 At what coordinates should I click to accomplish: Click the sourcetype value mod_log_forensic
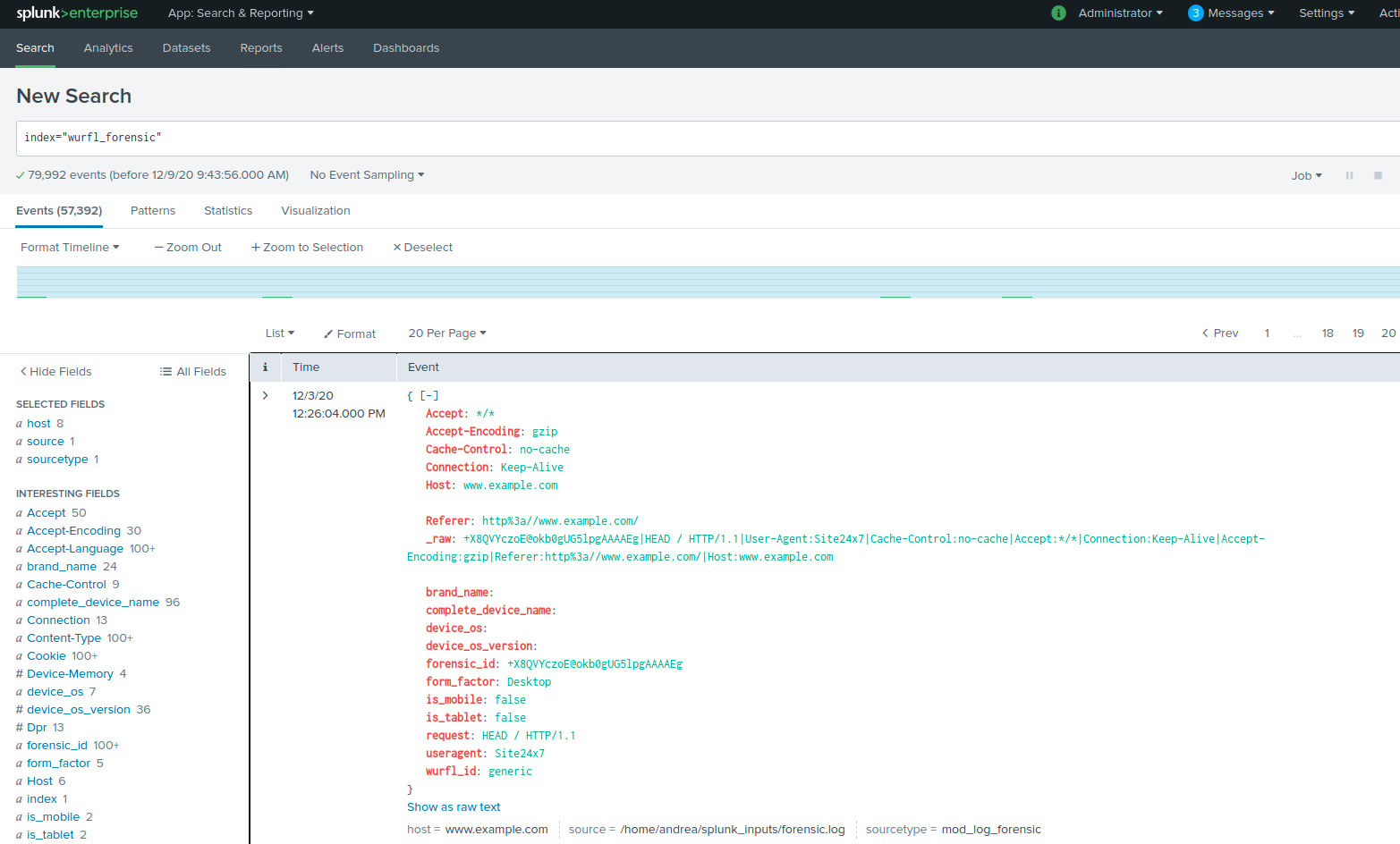[x=991, y=830]
